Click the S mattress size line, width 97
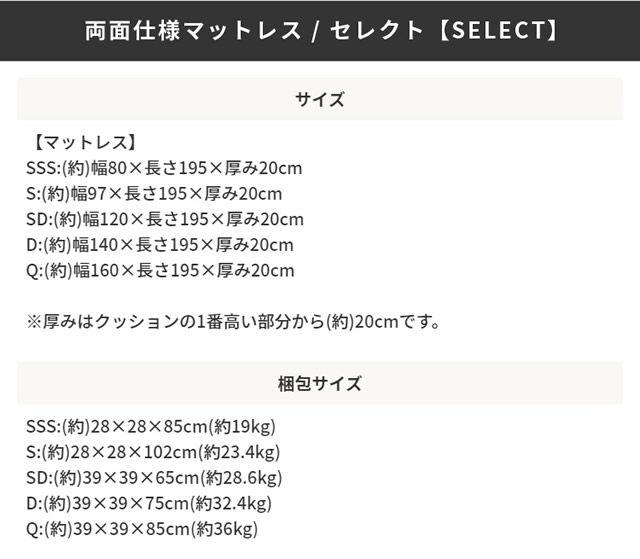Screen dimensions: 640x559 tap(154, 194)
